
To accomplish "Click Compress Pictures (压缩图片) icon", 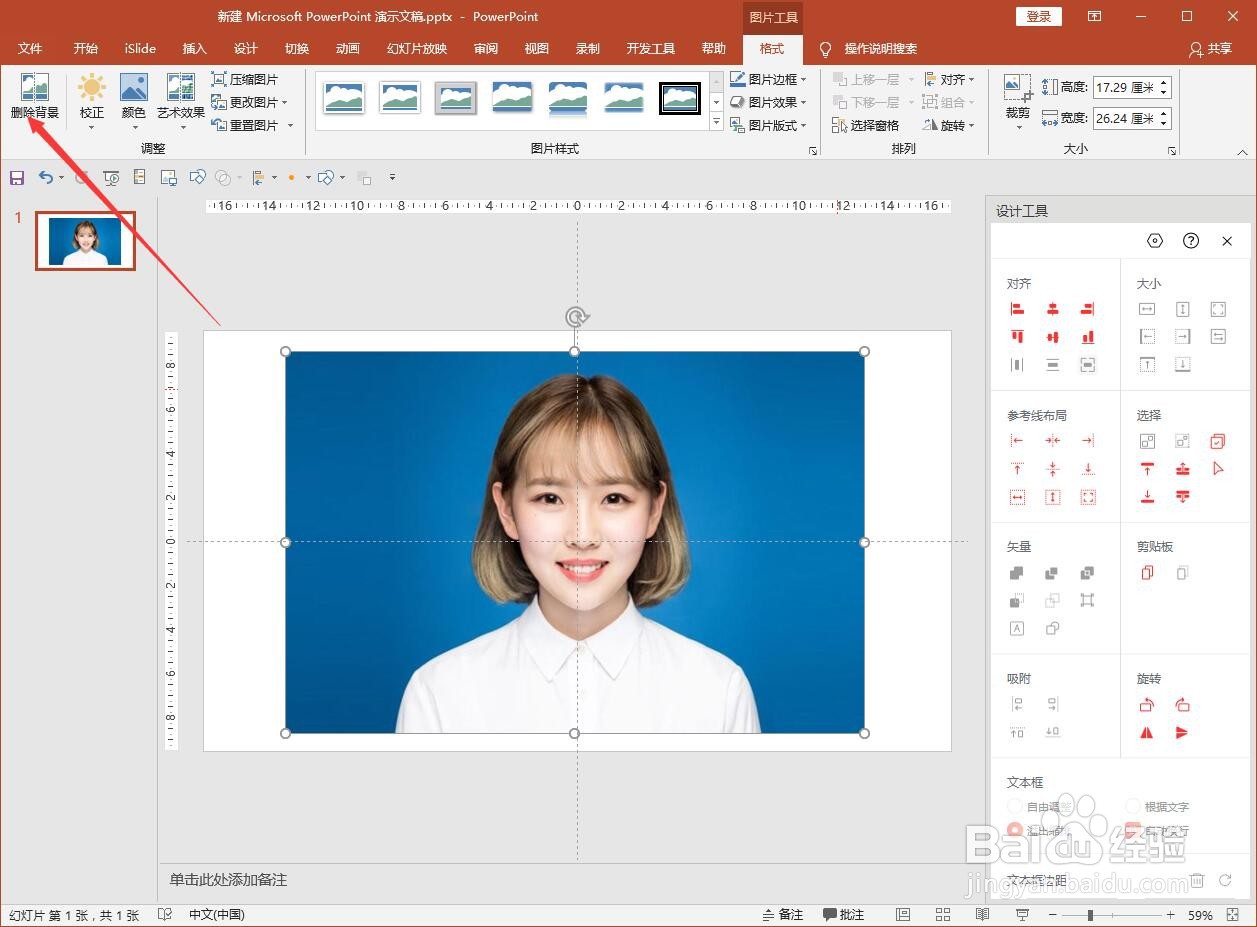I will pos(219,79).
